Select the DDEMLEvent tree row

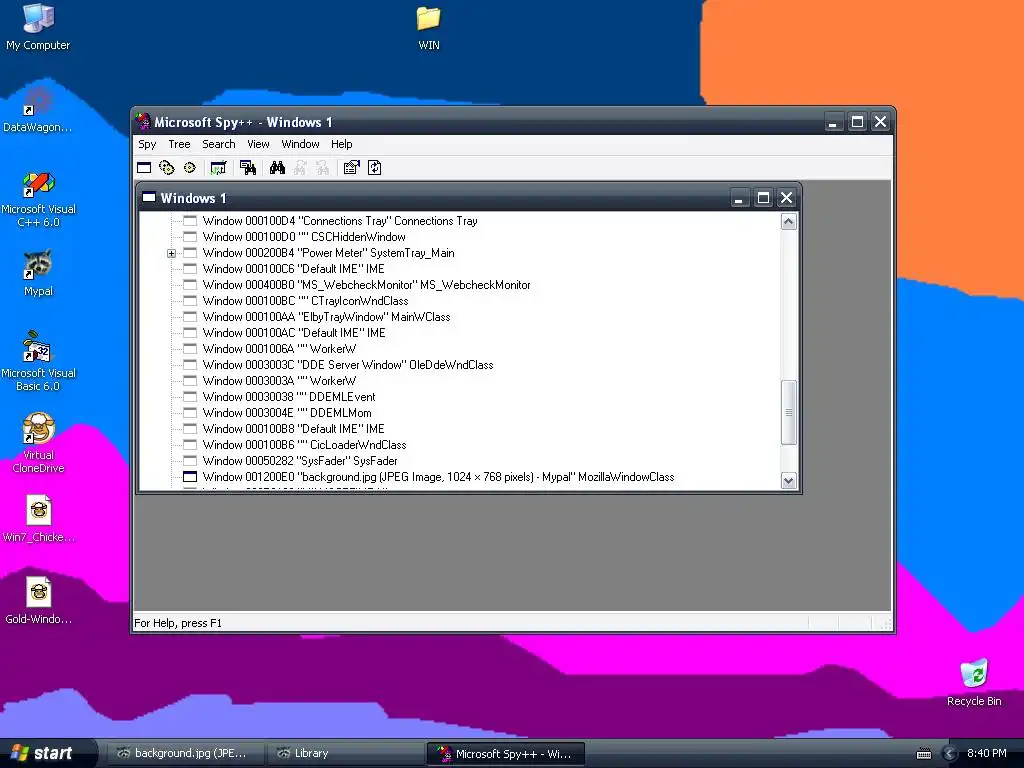pyautogui.click(x=289, y=397)
